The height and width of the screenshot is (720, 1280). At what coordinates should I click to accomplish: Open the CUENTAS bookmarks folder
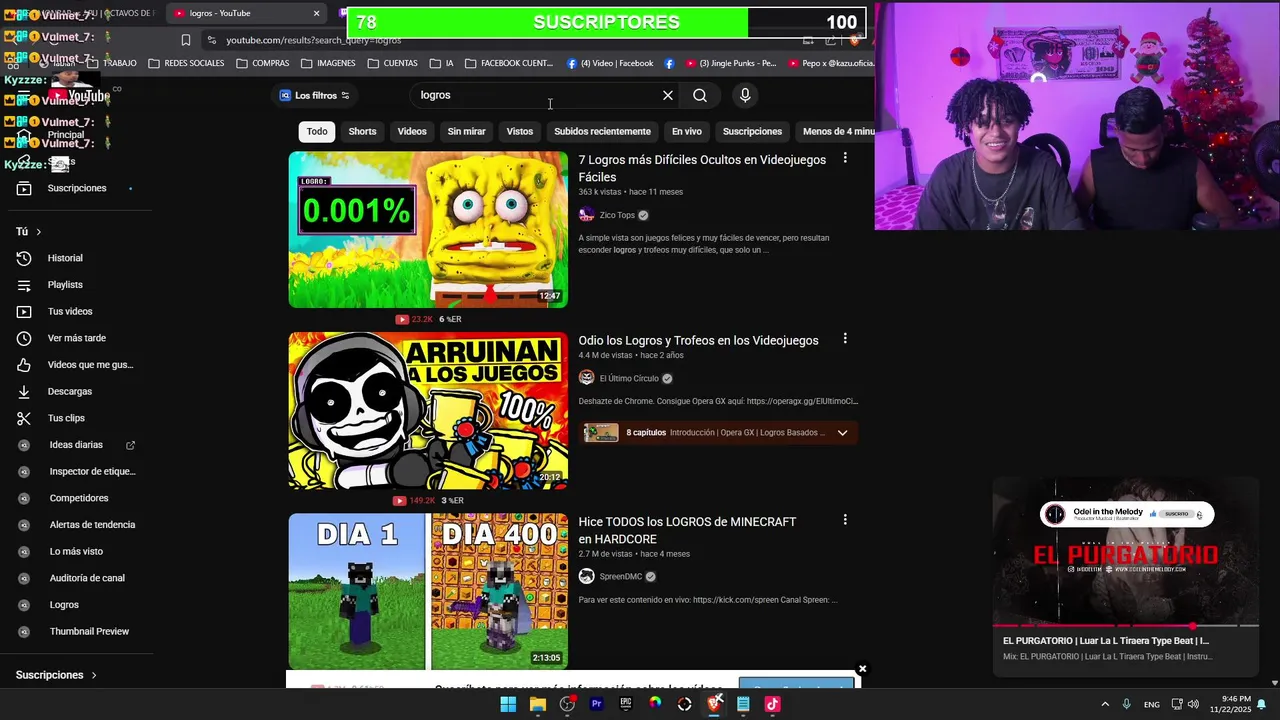point(392,63)
